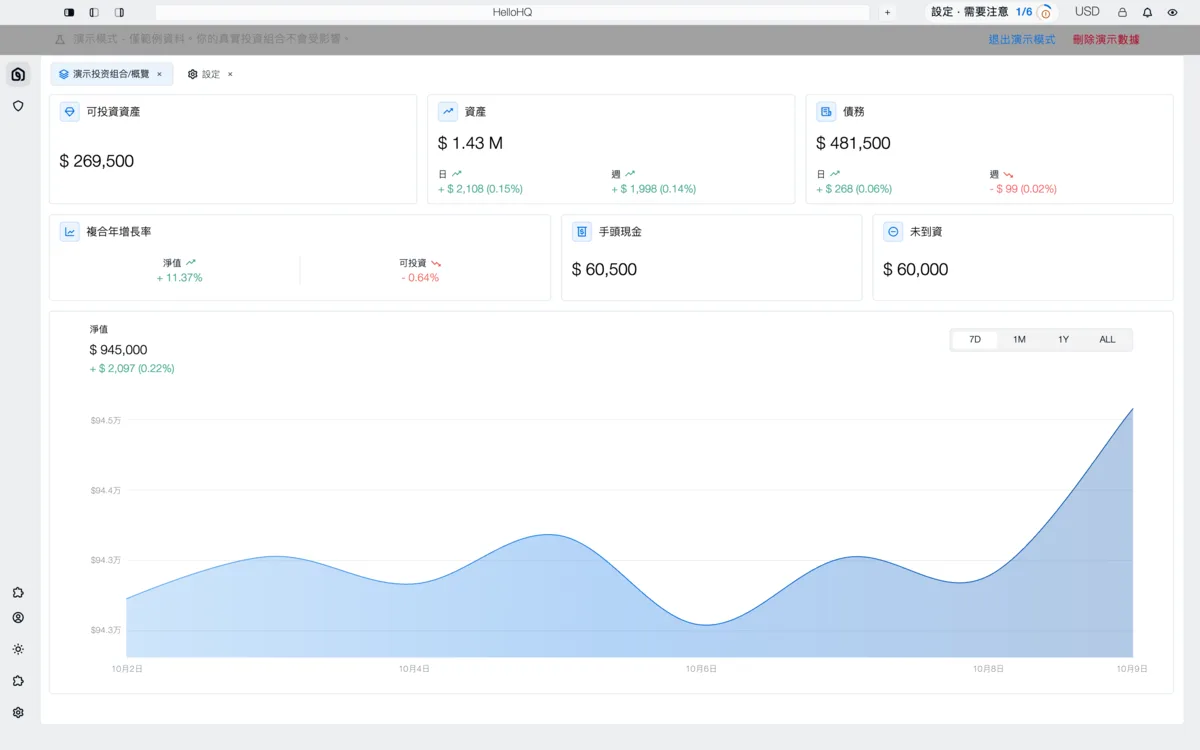
Task: Click 退出演示模式 link
Action: tap(1022, 40)
